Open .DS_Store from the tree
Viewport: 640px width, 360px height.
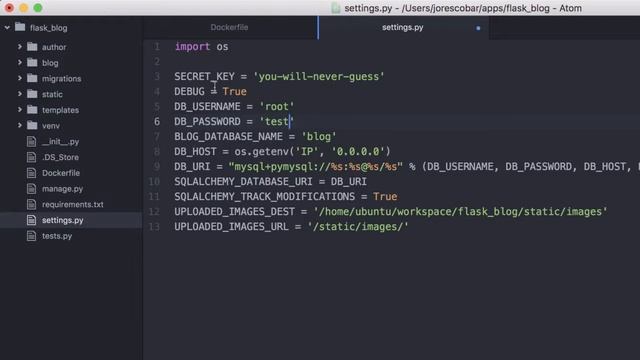pyautogui.click(x=60, y=157)
